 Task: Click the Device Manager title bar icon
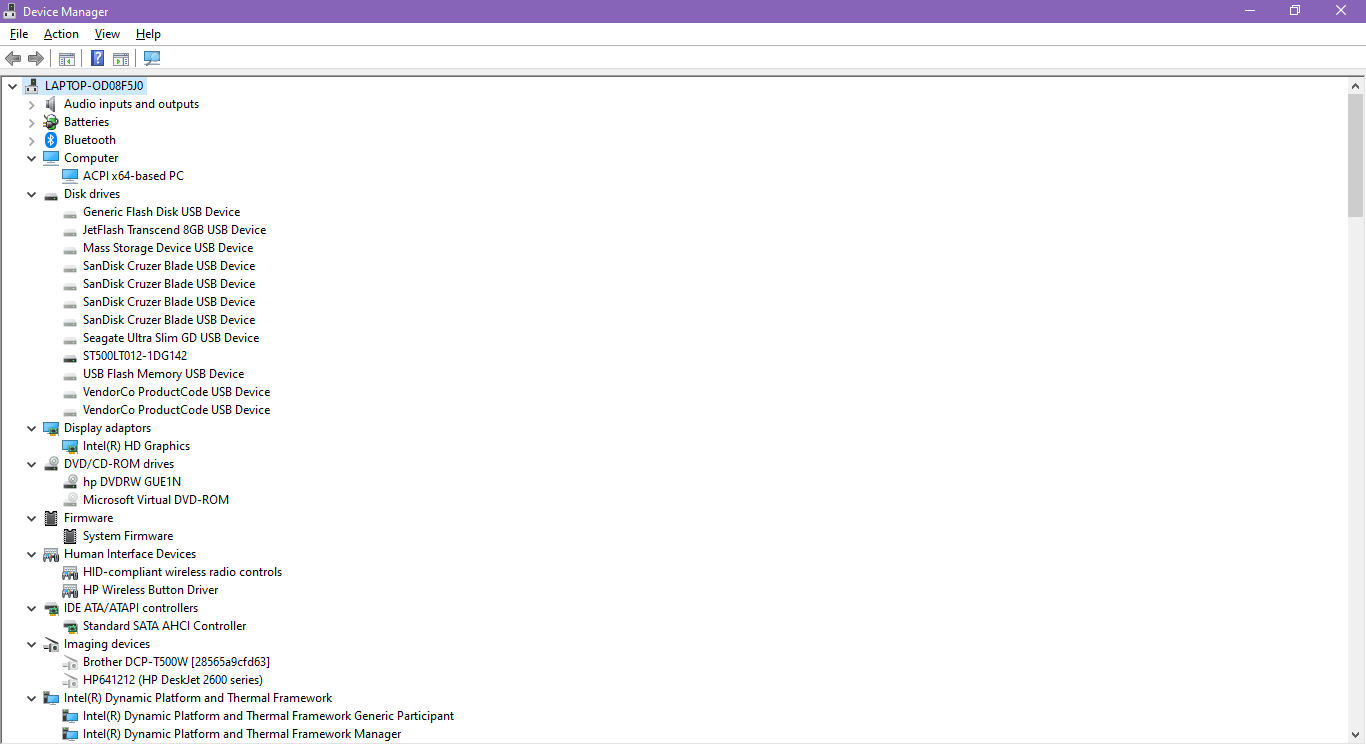(x=10, y=11)
